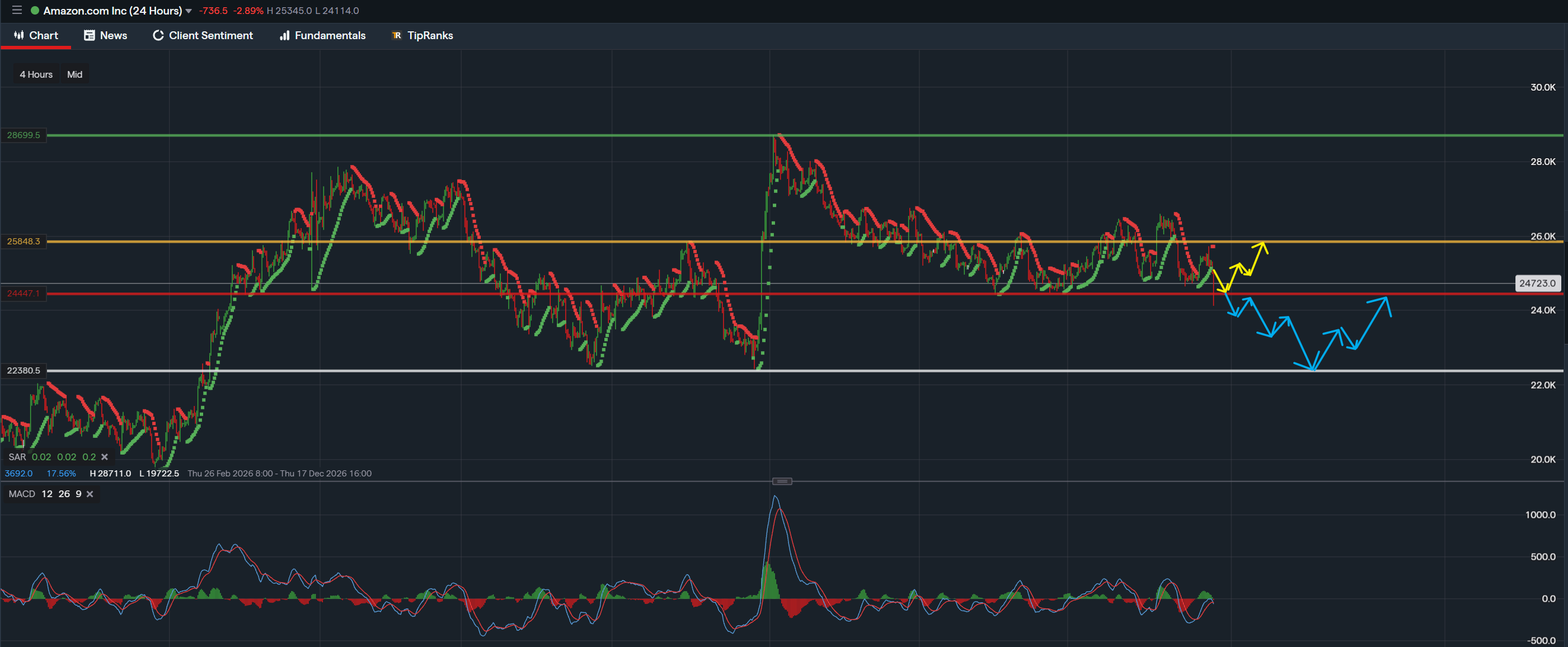
Task: Select the 24447.1 red level label
Action: pos(24,293)
